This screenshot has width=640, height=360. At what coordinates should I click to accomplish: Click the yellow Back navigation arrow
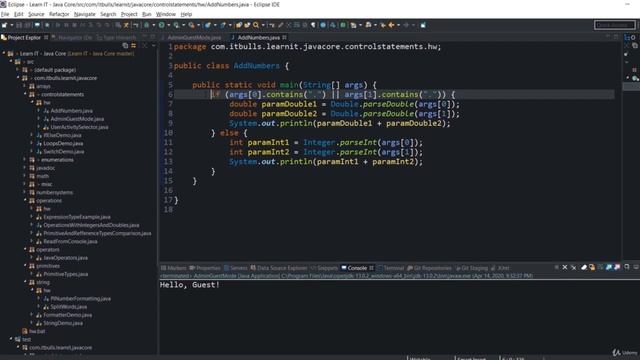click(391, 25)
